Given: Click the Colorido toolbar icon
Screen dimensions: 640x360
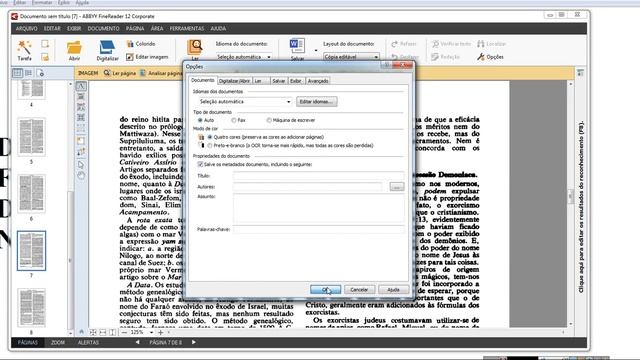Looking at the screenshot, I should pos(130,44).
